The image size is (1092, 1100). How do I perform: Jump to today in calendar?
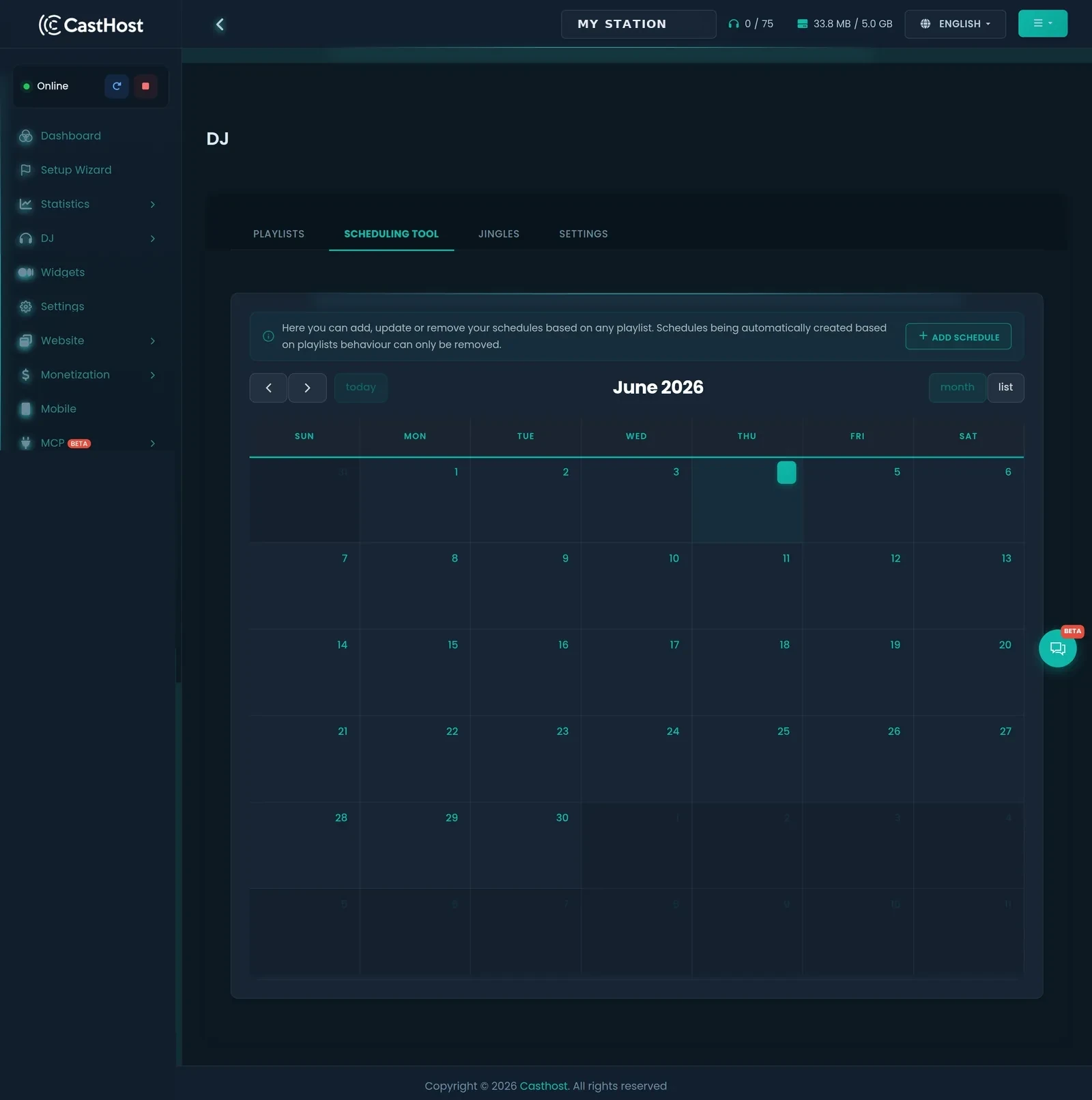(x=360, y=388)
